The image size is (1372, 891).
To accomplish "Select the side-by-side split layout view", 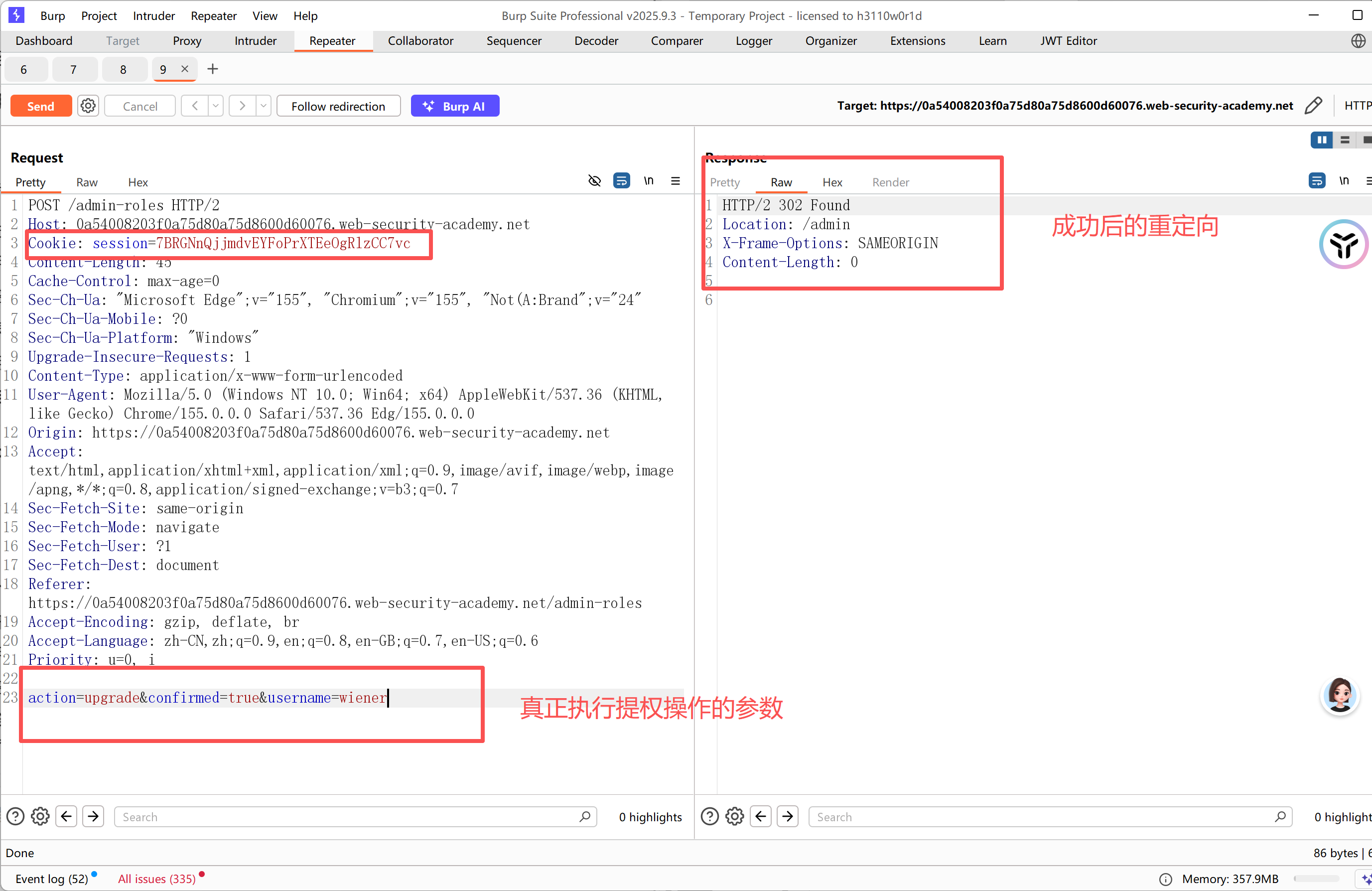I will coord(1321,140).
